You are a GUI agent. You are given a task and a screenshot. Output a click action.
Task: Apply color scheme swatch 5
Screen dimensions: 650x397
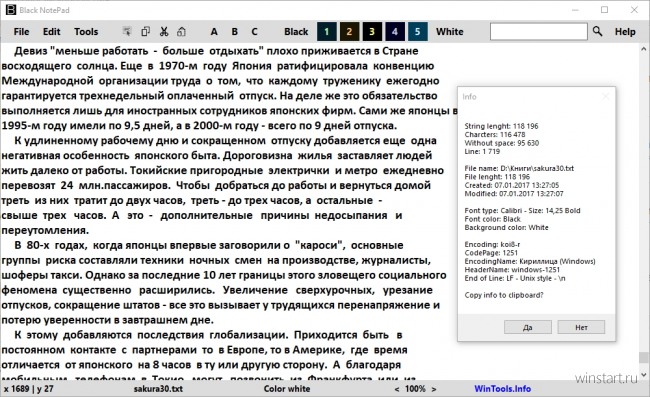pos(417,31)
